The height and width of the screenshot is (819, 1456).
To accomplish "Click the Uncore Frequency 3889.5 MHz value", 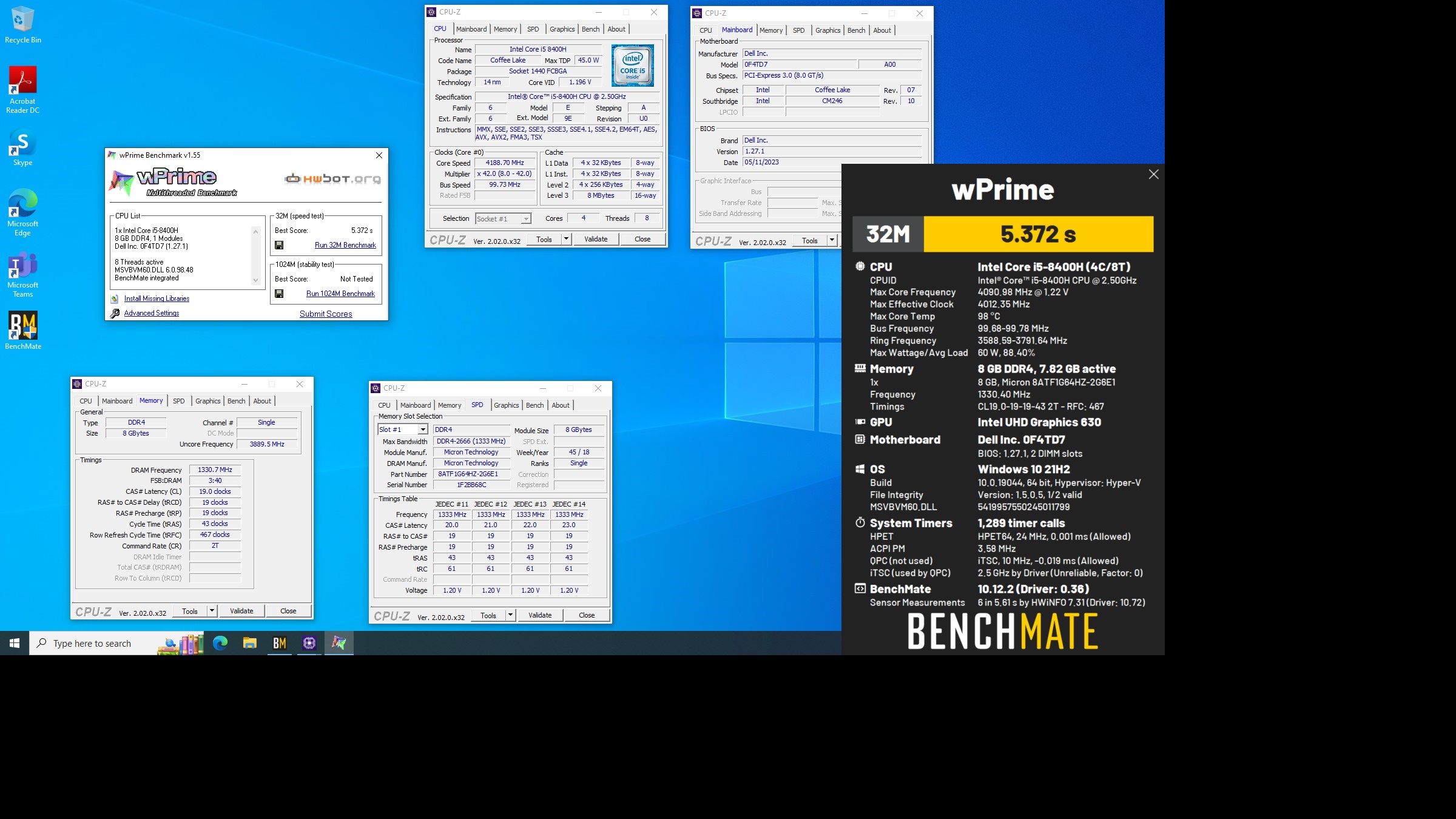I will (x=267, y=444).
